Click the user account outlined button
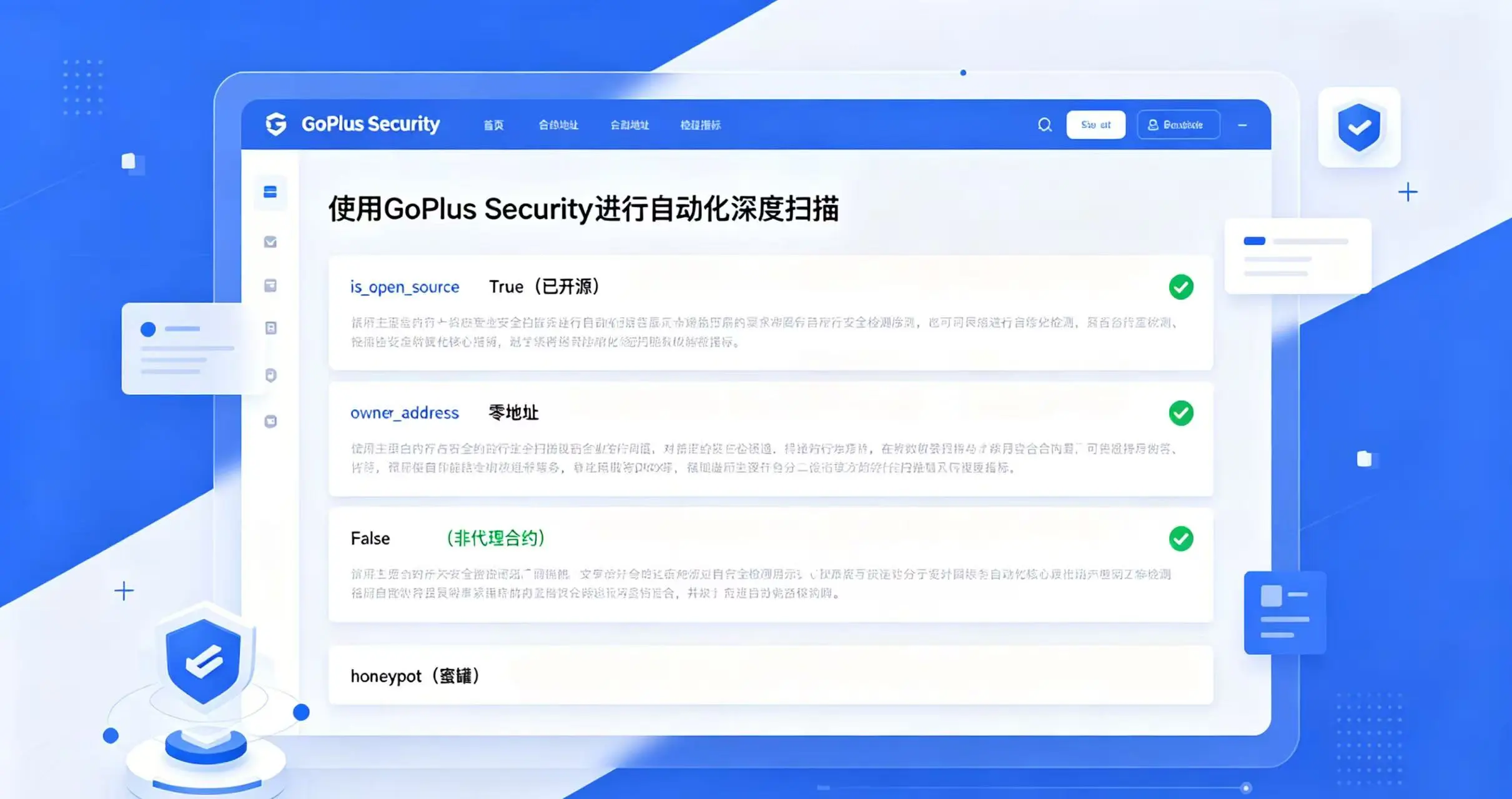The width and height of the screenshot is (1512, 799). click(x=1178, y=124)
